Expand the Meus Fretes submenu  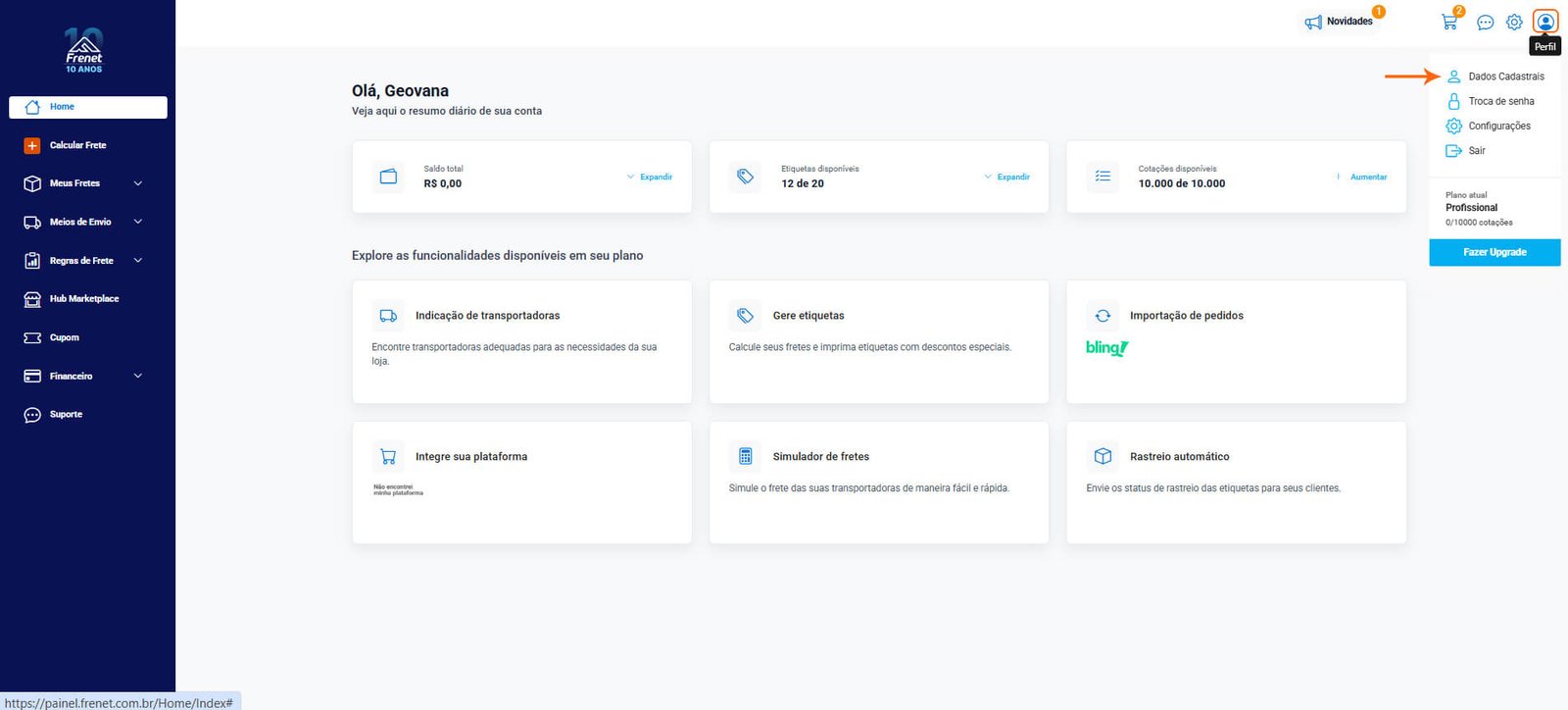pyautogui.click(x=137, y=183)
